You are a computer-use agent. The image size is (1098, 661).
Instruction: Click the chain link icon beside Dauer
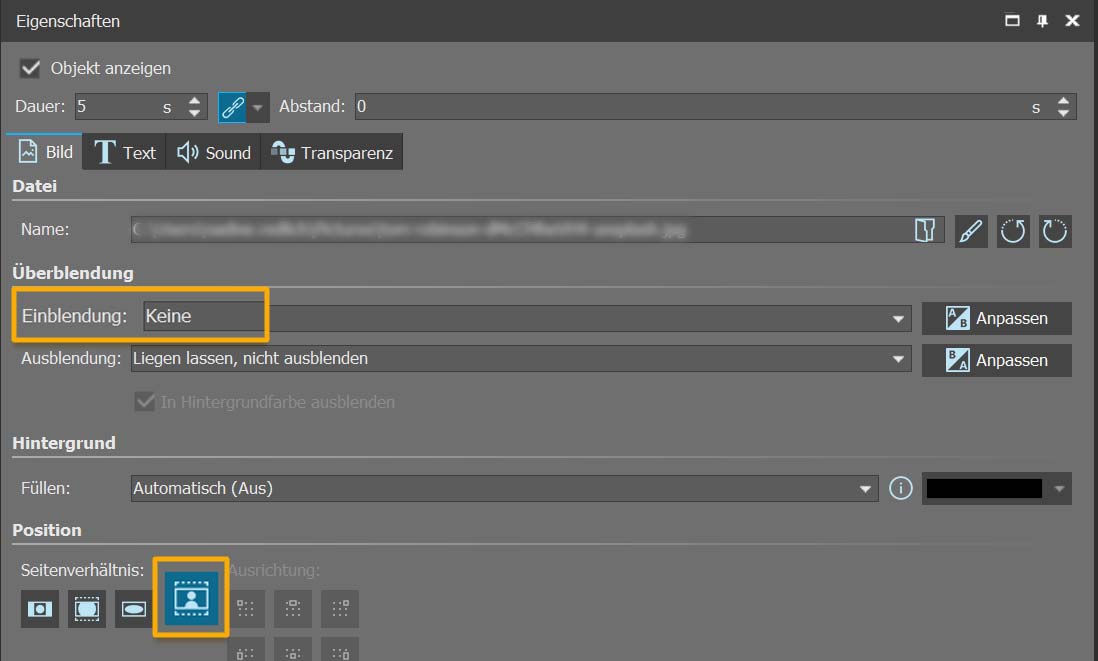(232, 107)
